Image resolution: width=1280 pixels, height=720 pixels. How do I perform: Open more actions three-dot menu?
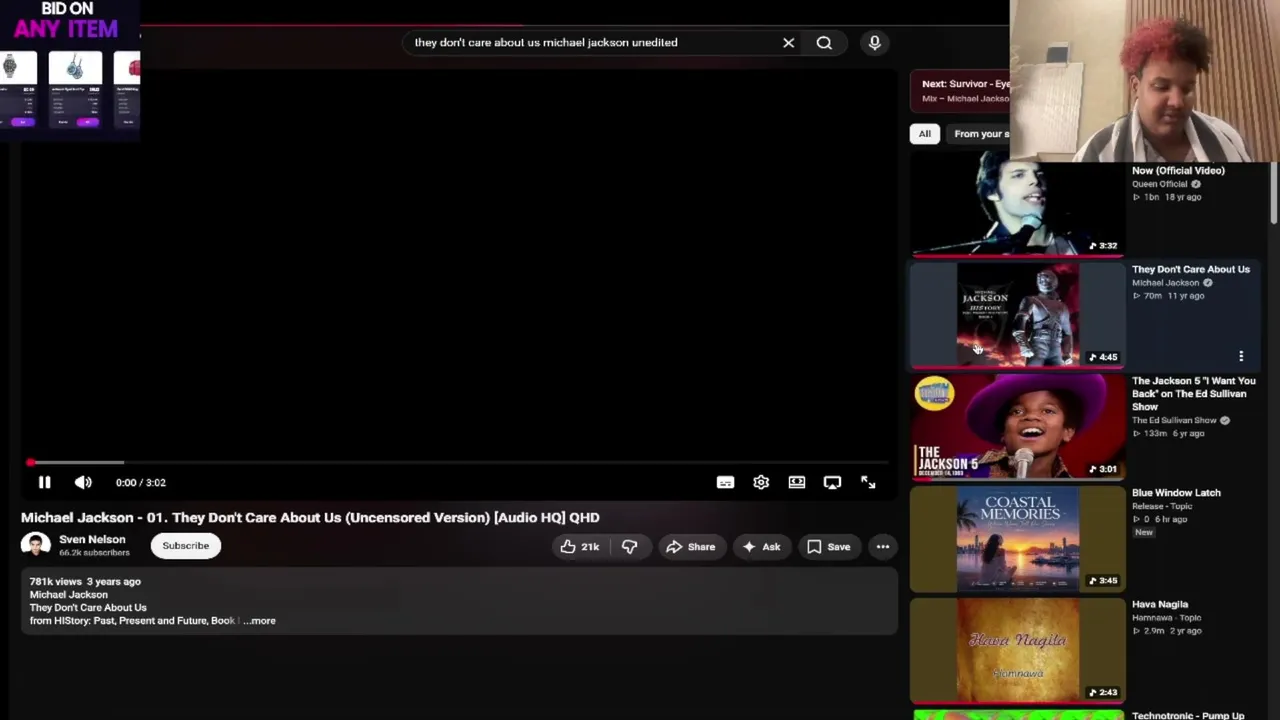882,547
